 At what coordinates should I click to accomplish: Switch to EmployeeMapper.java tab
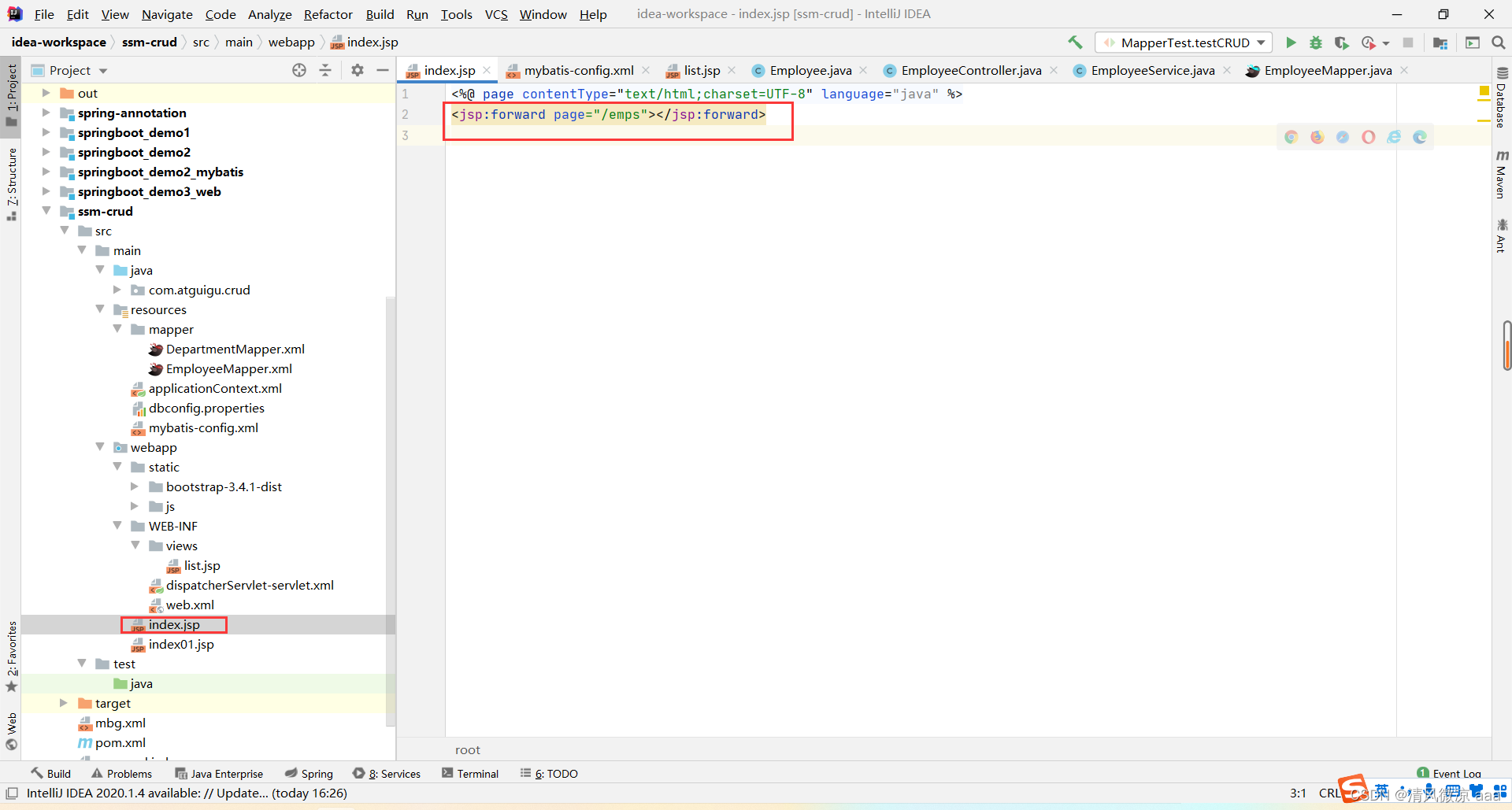click(x=1328, y=70)
